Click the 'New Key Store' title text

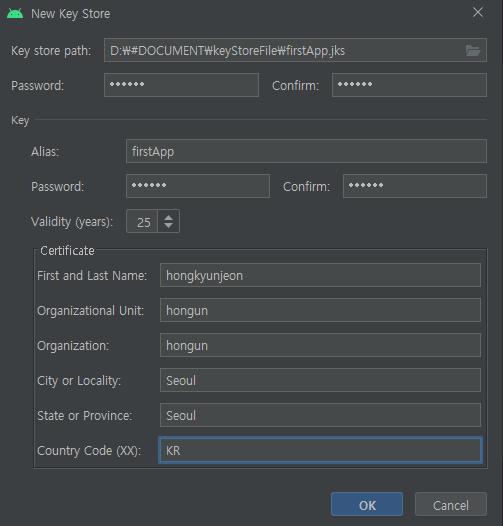click(x=70, y=14)
